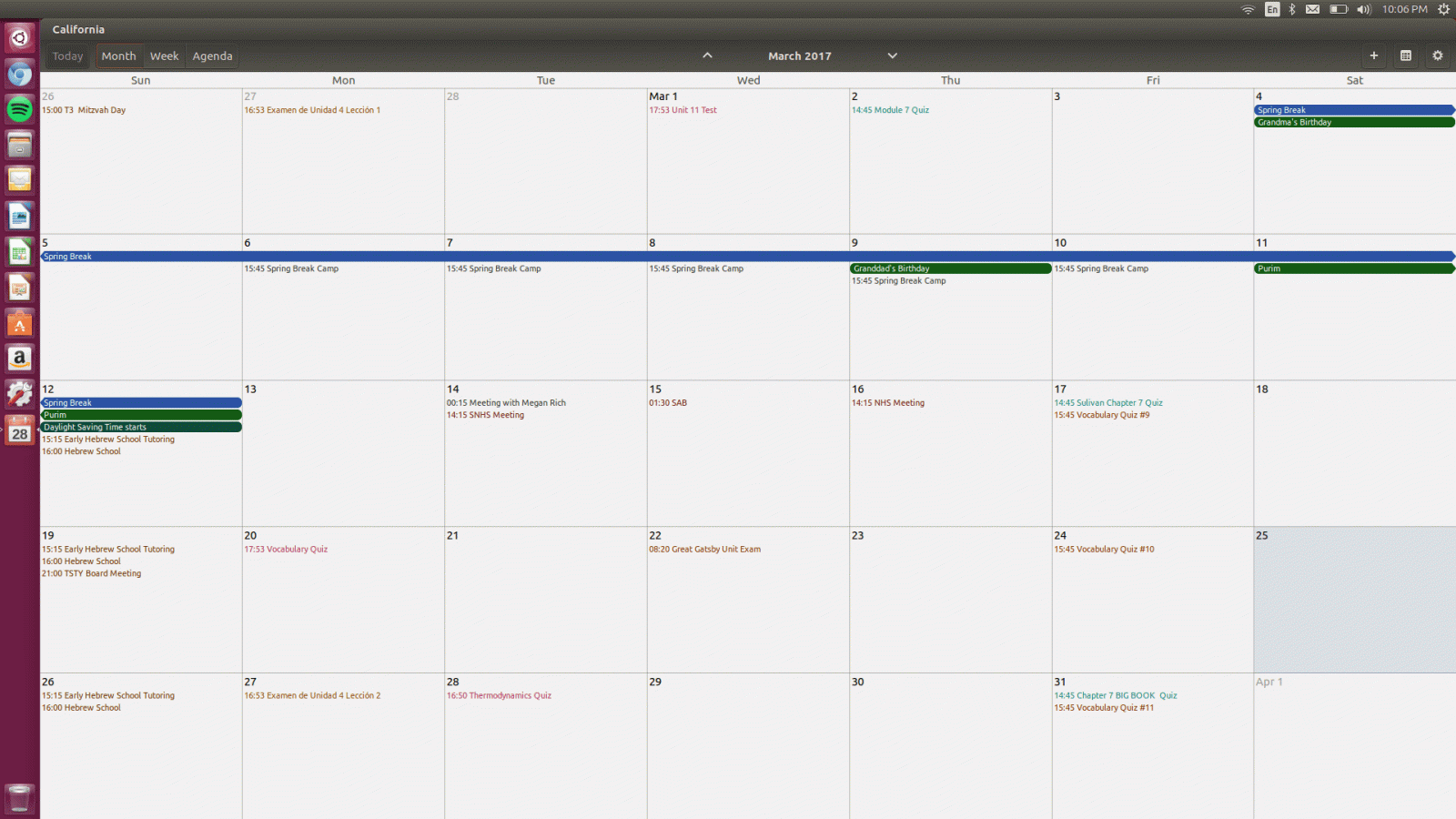Click the calendar grid view icon

tap(1405, 56)
